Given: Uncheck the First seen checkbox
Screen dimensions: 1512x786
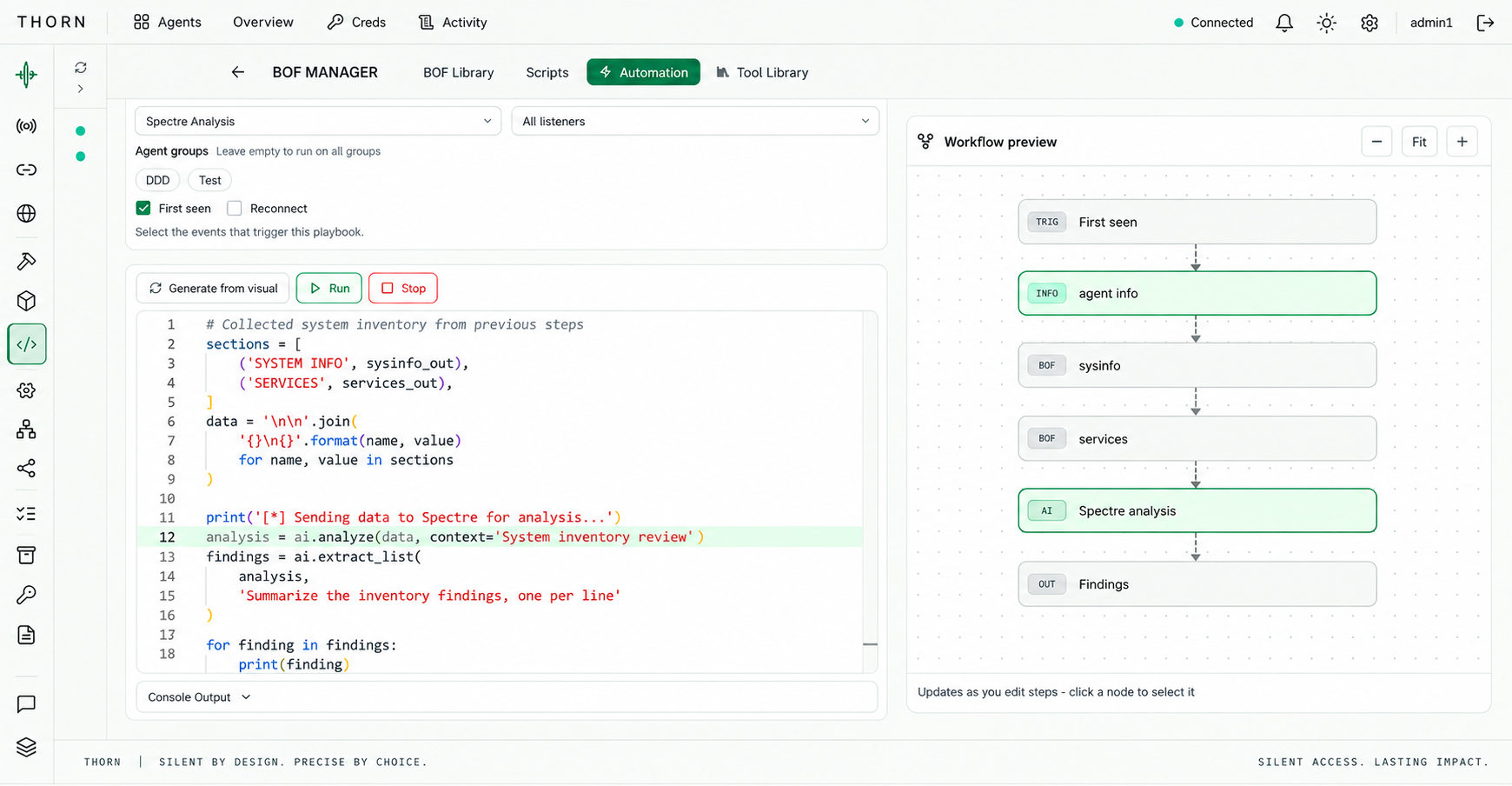Looking at the screenshot, I should click(x=143, y=209).
